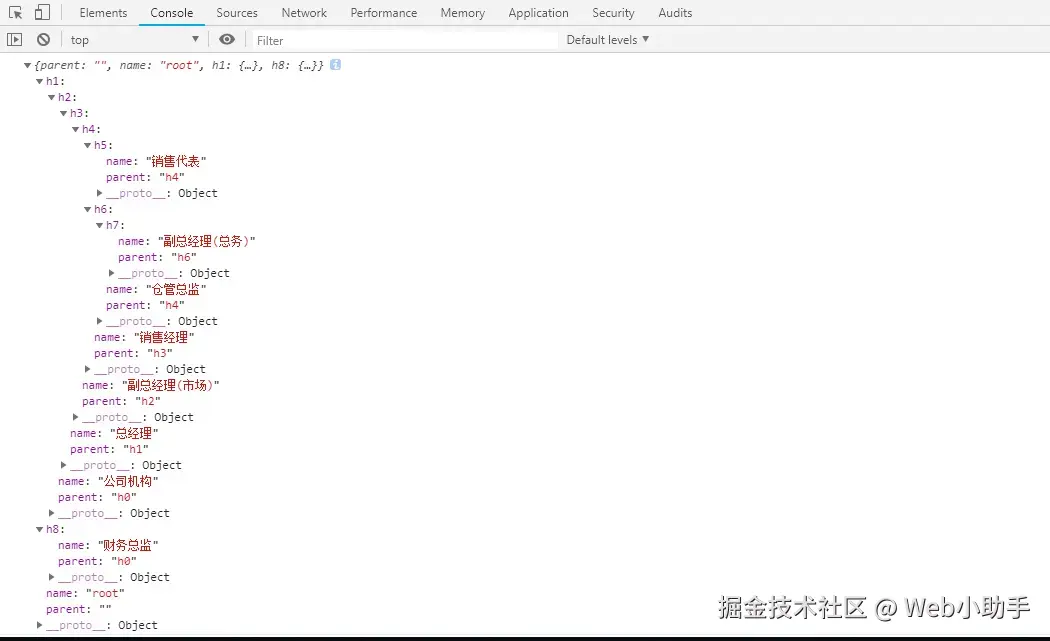
Task: Open the Default levels dropdown
Action: point(606,39)
